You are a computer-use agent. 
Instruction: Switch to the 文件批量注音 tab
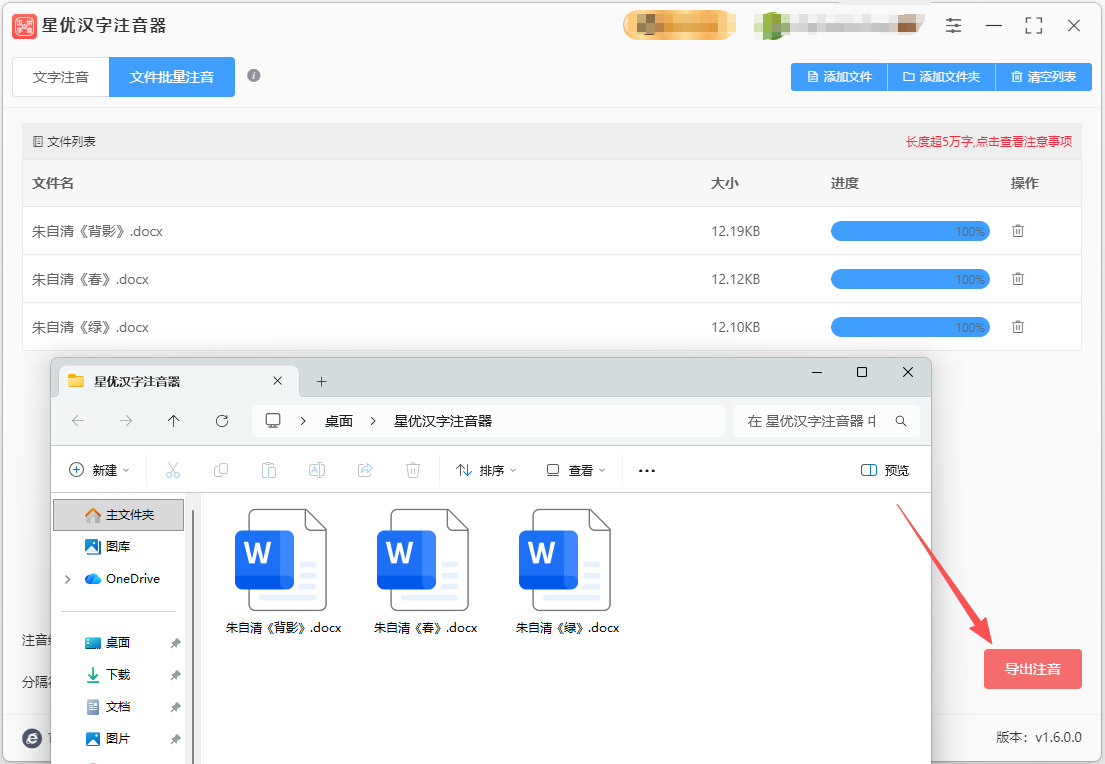(x=172, y=77)
